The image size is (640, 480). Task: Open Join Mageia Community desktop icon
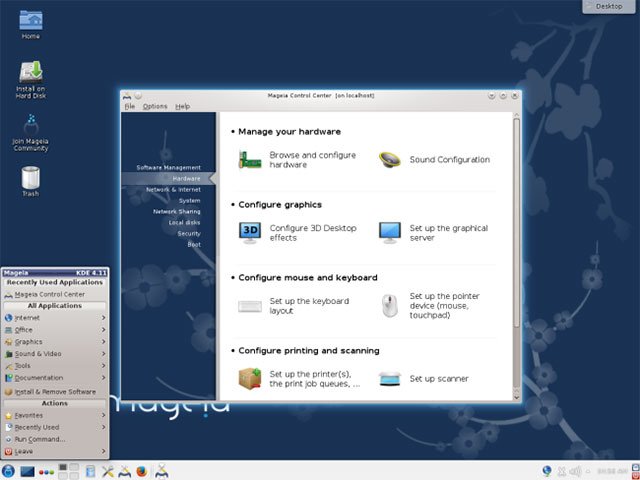31,125
